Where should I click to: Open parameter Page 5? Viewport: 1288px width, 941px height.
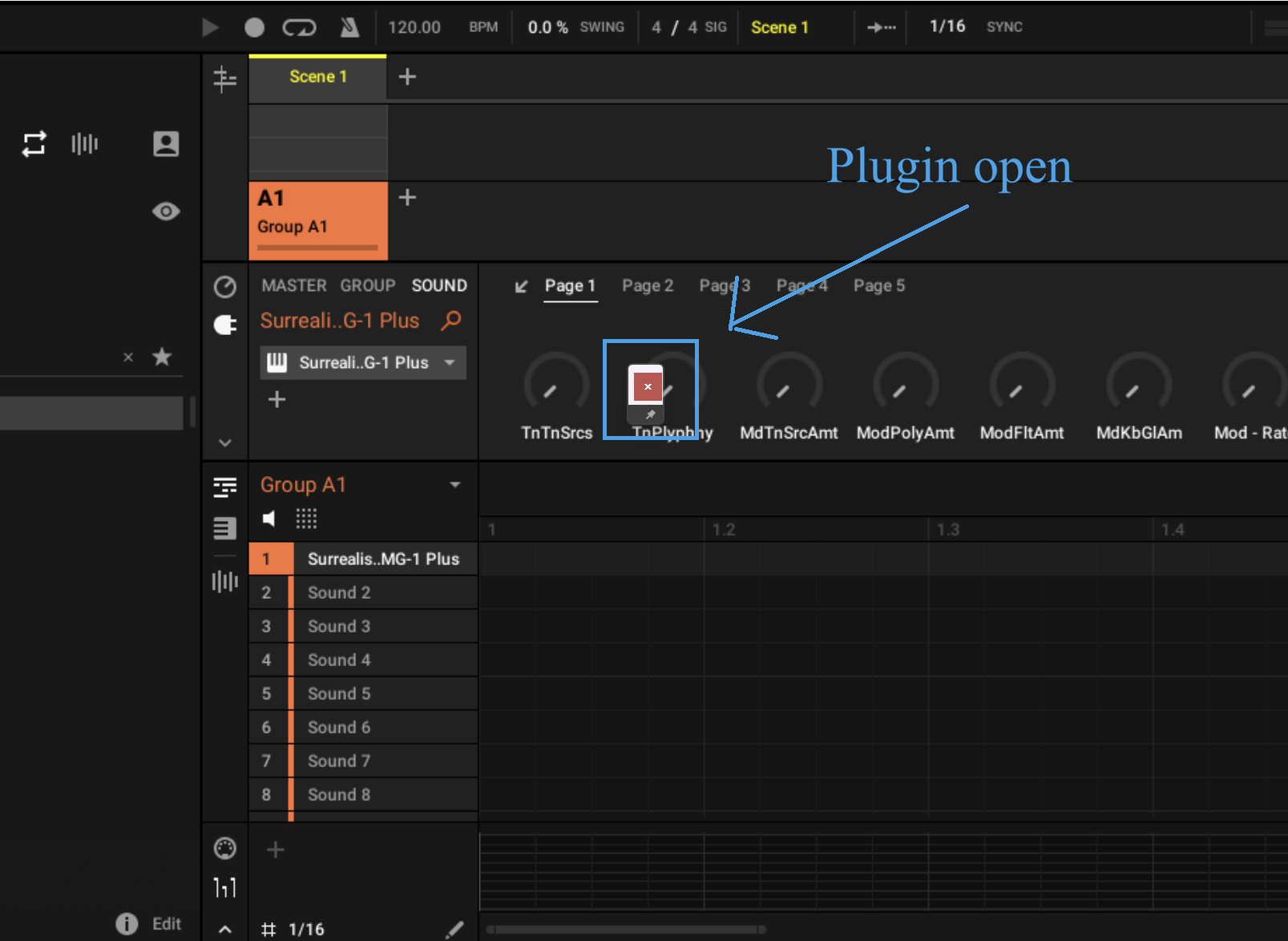coord(879,286)
